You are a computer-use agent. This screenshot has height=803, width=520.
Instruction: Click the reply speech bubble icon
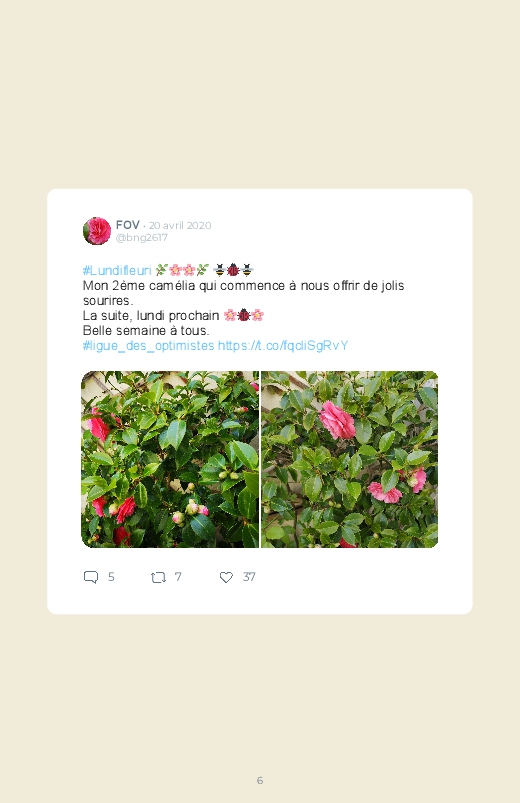pyautogui.click(x=91, y=577)
